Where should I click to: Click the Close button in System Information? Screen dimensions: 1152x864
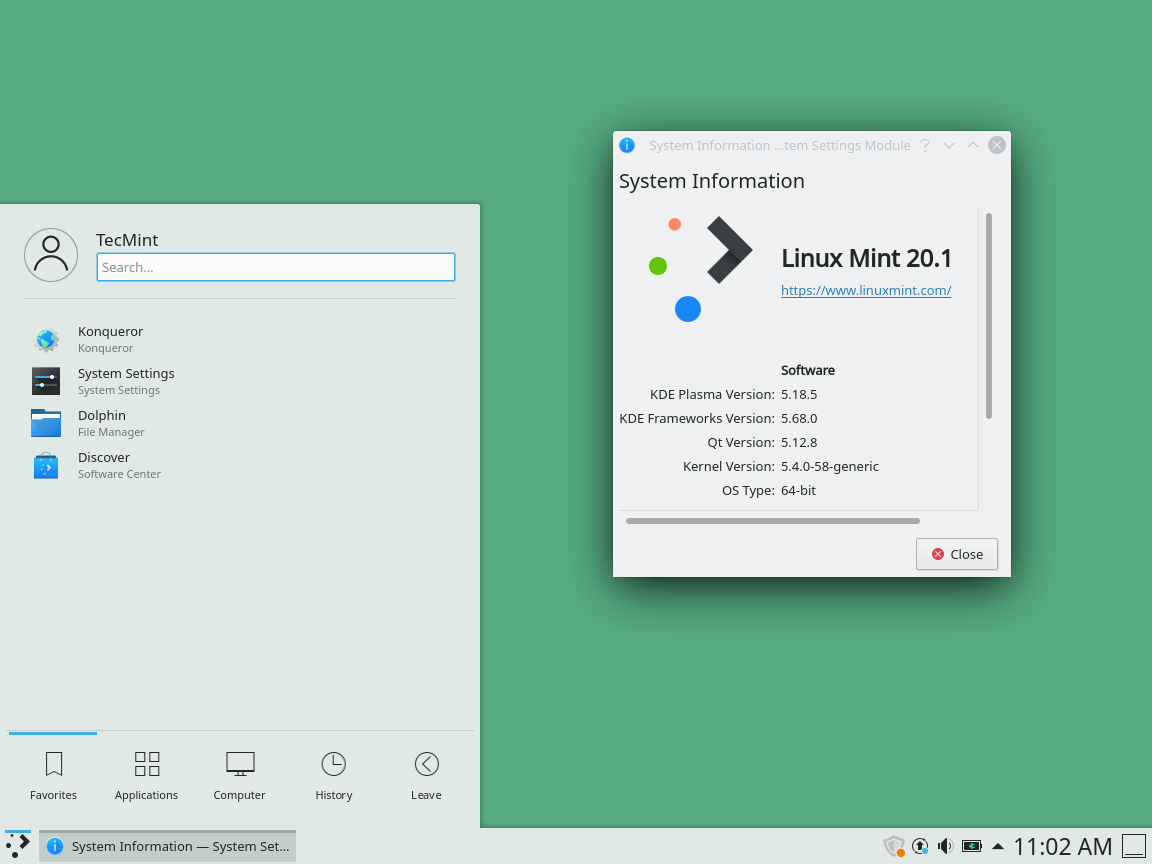[x=957, y=554]
